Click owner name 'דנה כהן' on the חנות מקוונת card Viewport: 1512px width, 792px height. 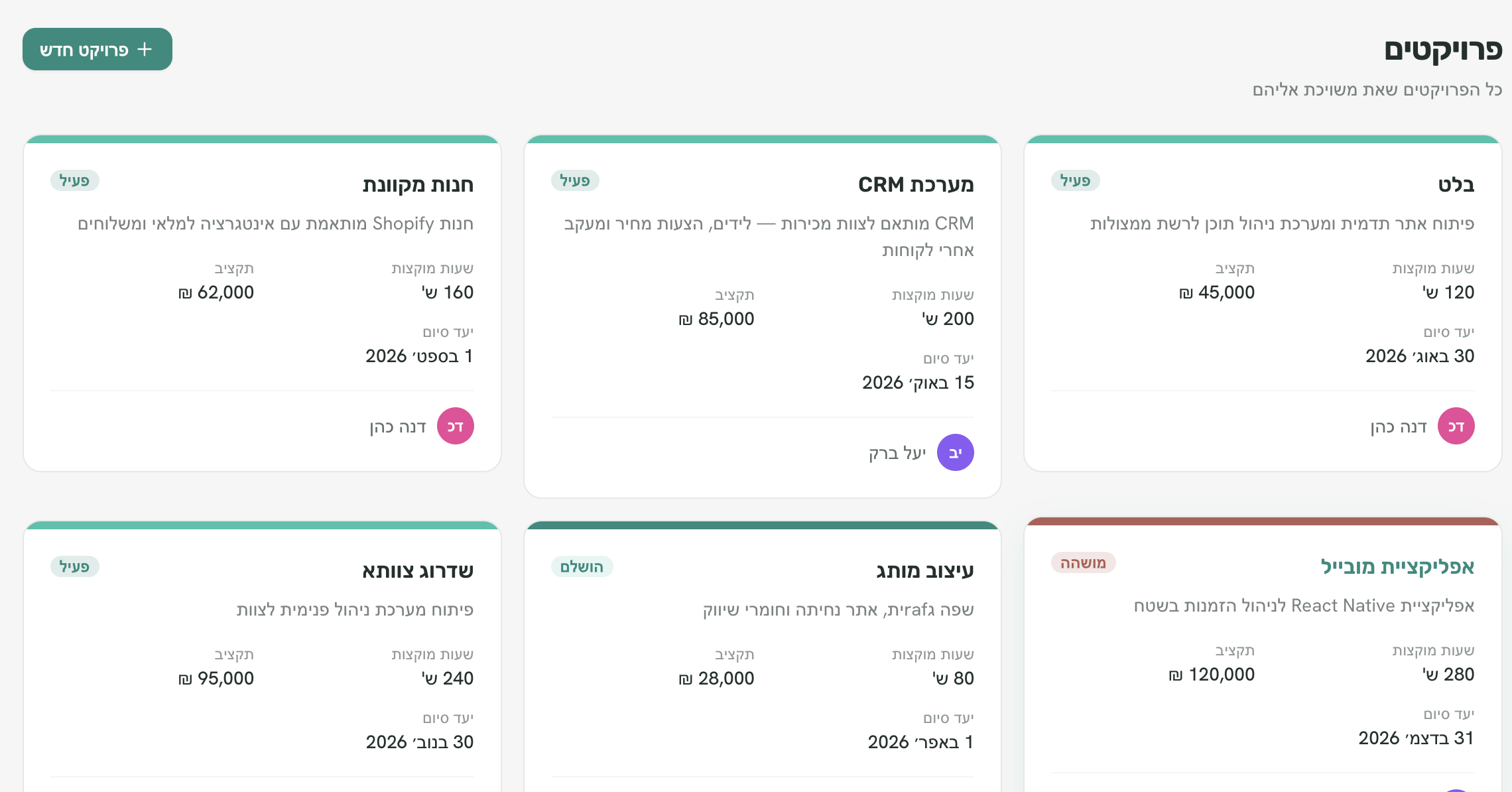click(397, 427)
